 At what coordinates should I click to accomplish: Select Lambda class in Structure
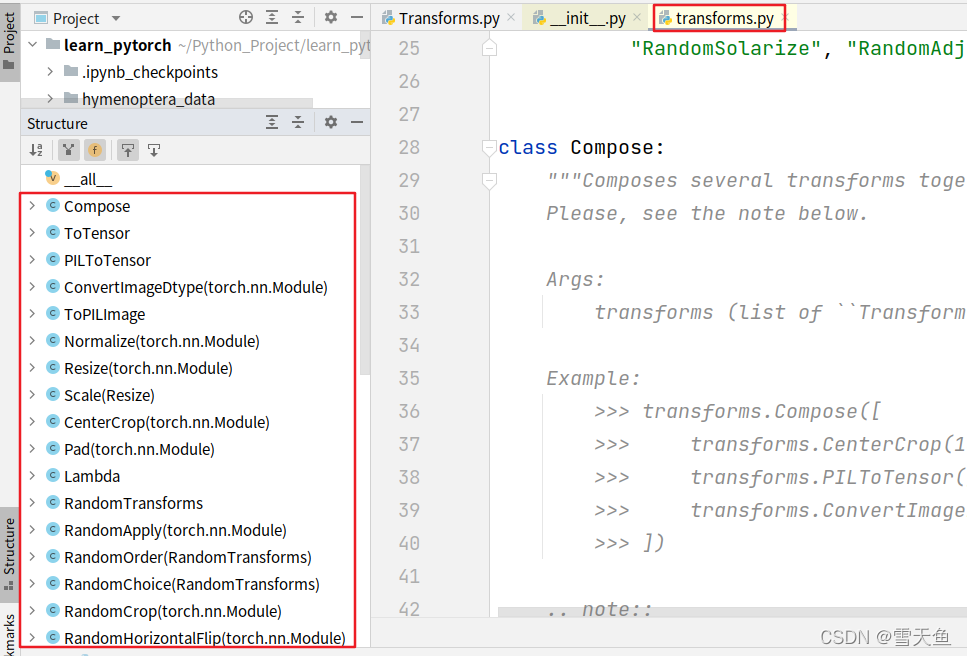tap(92, 477)
